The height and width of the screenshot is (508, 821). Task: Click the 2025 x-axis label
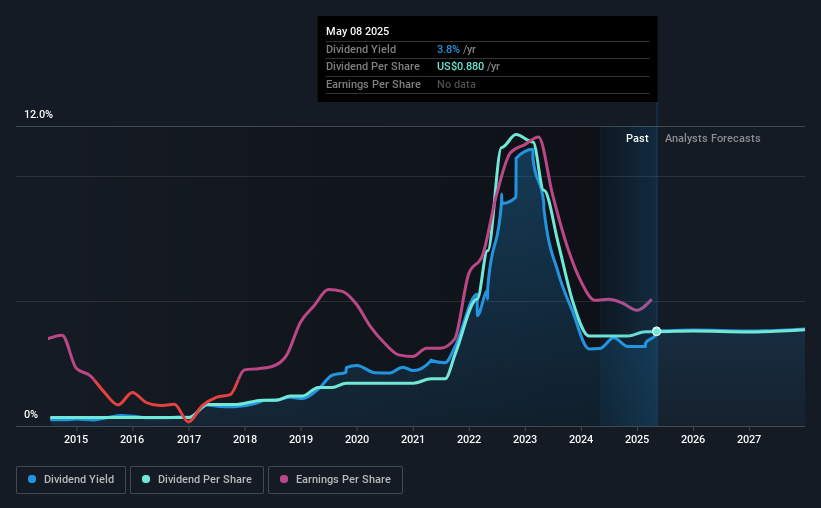(637, 439)
